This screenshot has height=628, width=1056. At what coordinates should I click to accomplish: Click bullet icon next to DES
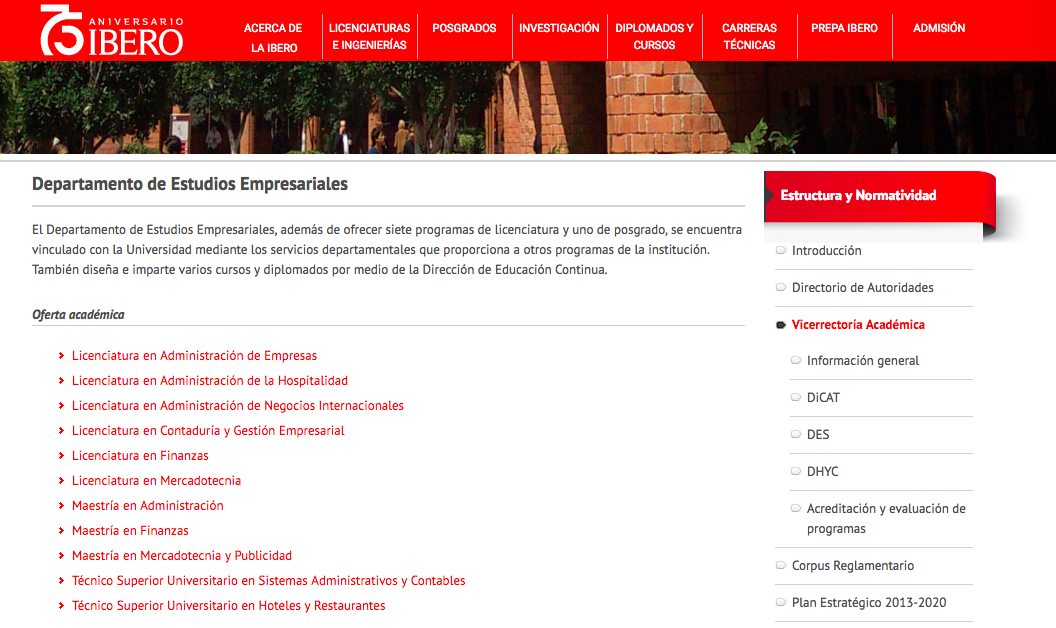tap(795, 434)
